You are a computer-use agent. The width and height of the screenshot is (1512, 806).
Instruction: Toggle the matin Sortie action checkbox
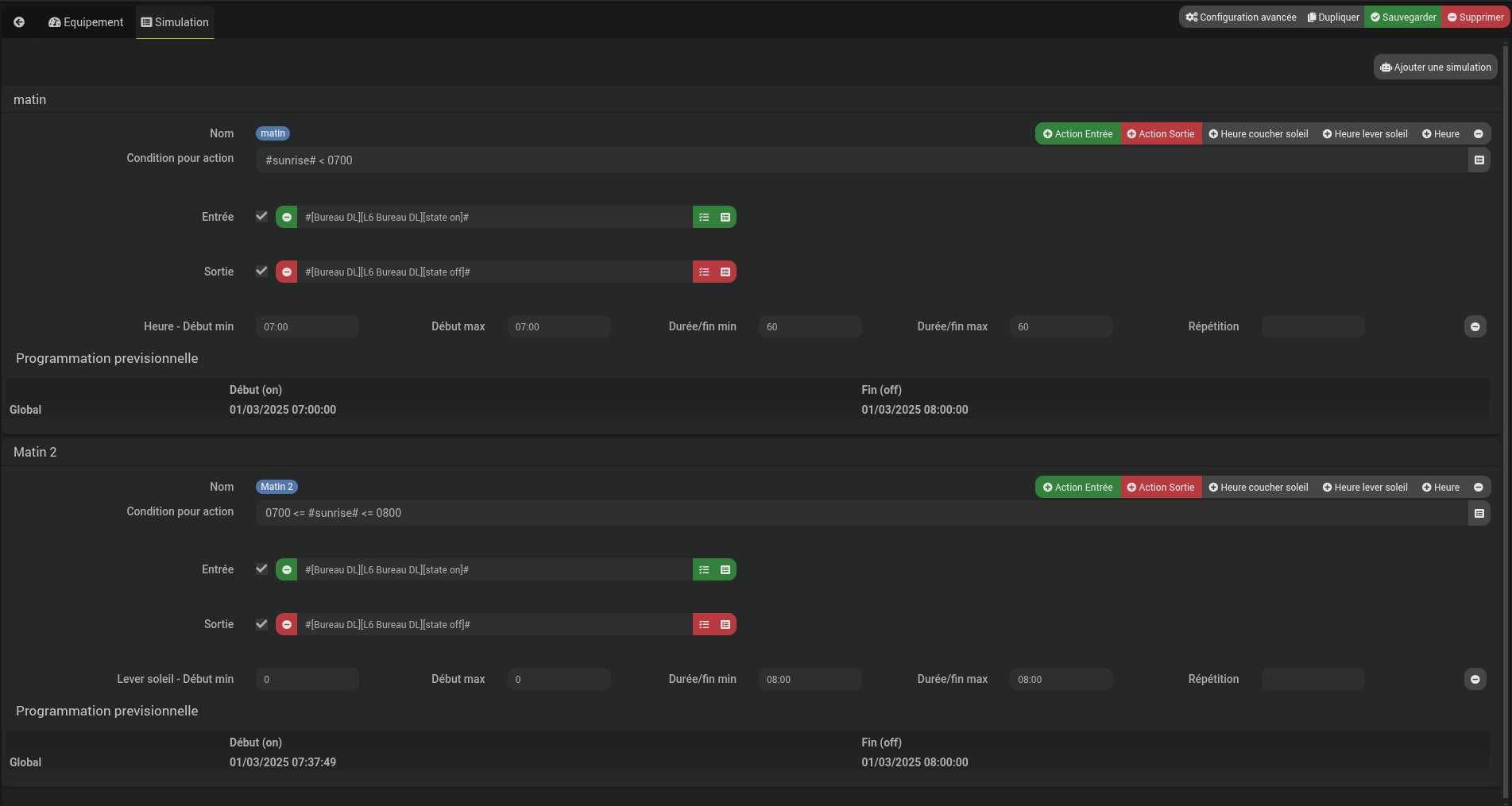click(x=261, y=271)
